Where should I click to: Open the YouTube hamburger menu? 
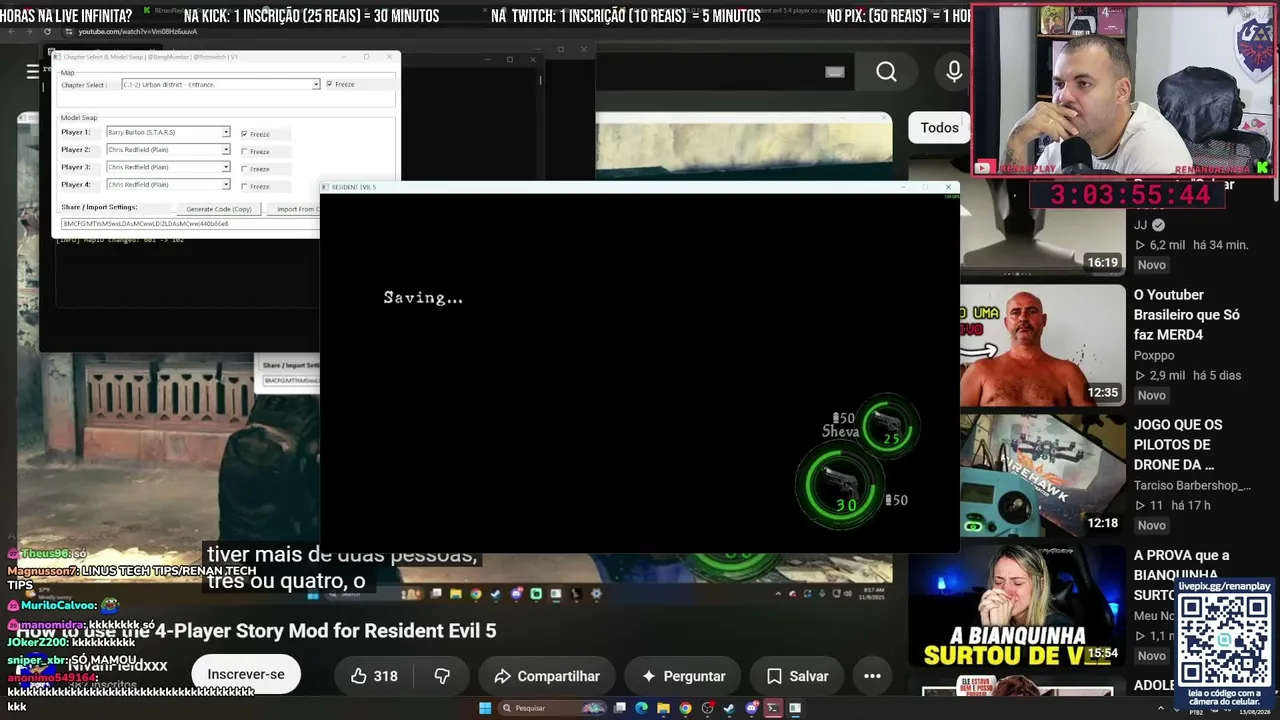tap(33, 71)
